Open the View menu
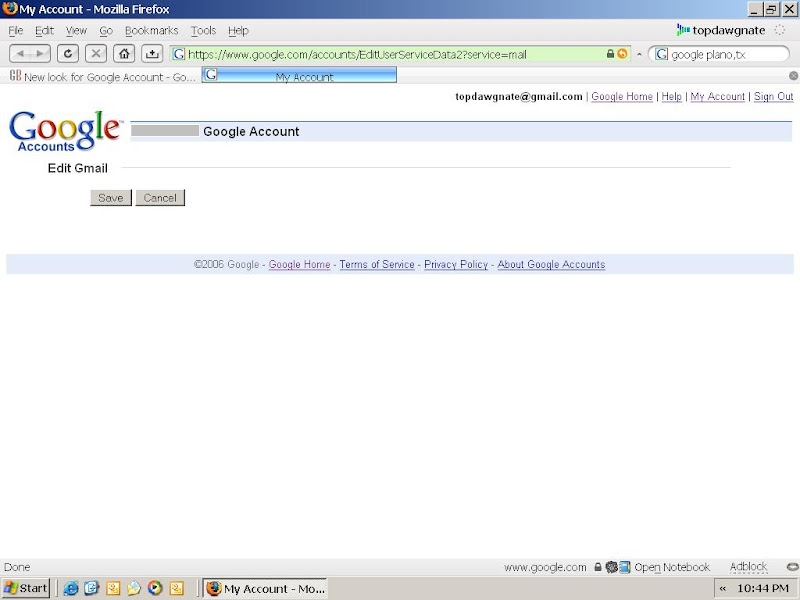 (77, 31)
